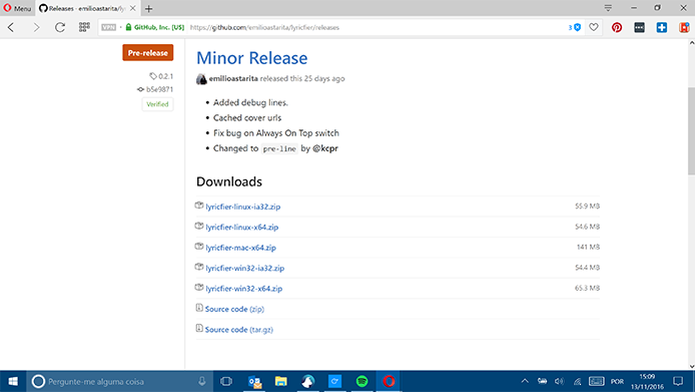Click the blue plus extension icon

click(662, 27)
